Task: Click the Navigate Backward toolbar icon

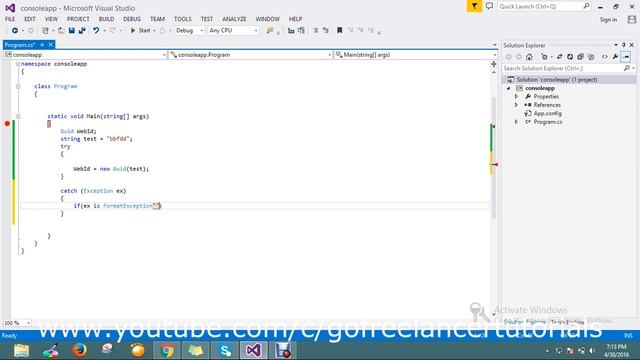Action: point(15,31)
